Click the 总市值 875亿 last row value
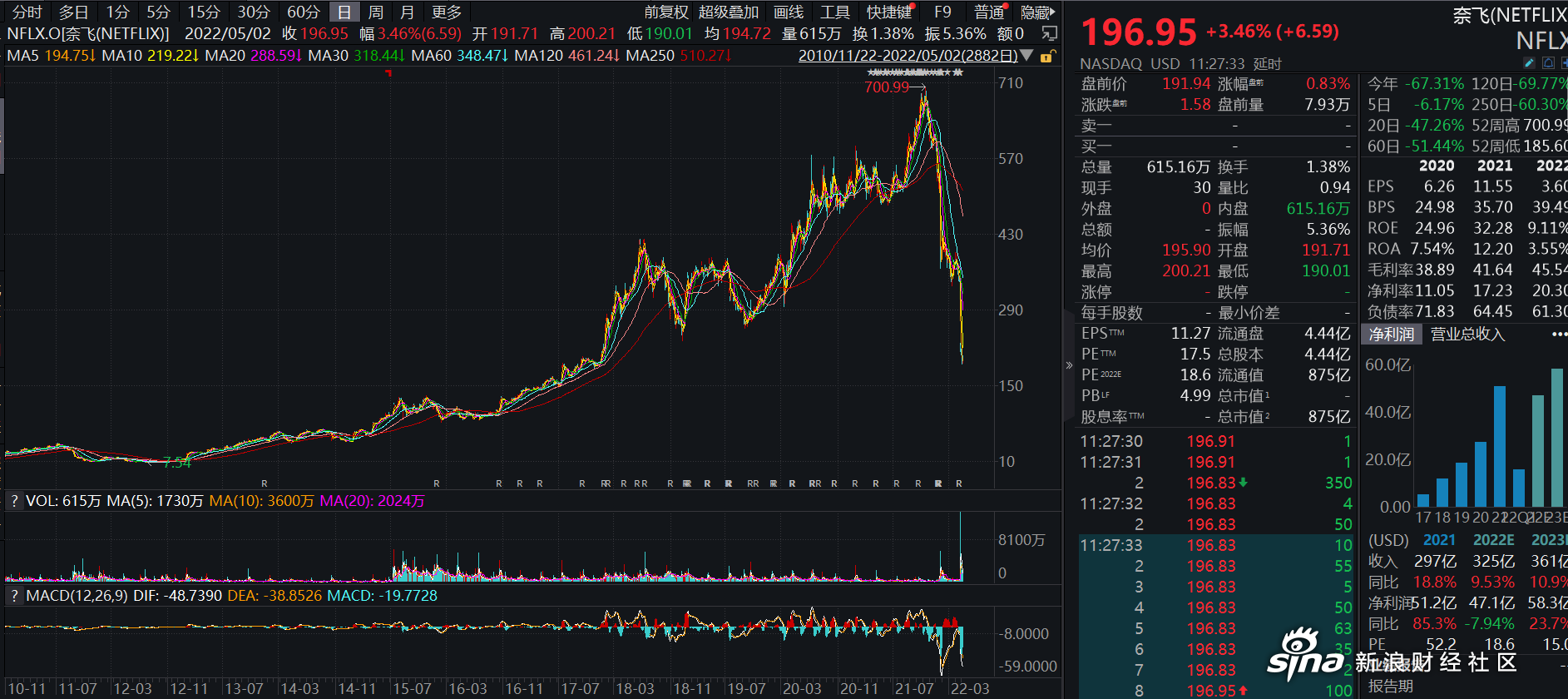The height and width of the screenshot is (699, 1568). coord(1329,417)
